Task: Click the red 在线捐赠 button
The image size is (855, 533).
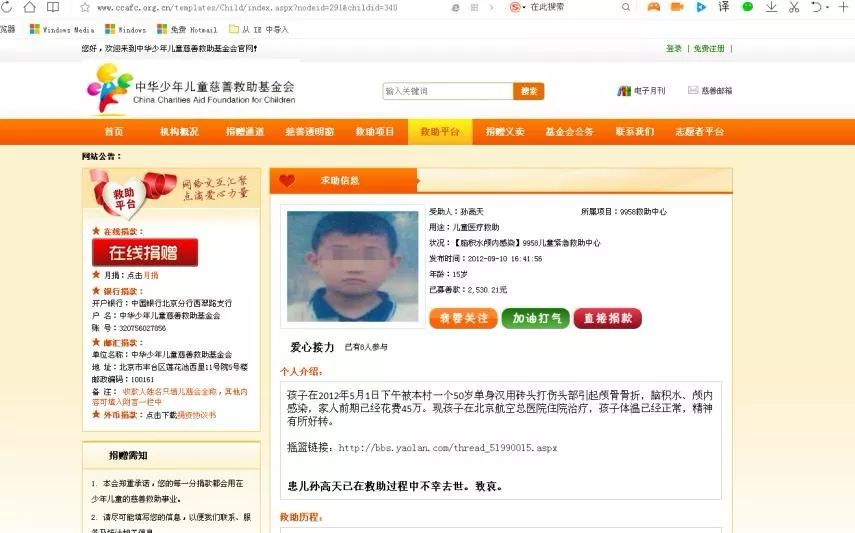Action: click(x=144, y=253)
